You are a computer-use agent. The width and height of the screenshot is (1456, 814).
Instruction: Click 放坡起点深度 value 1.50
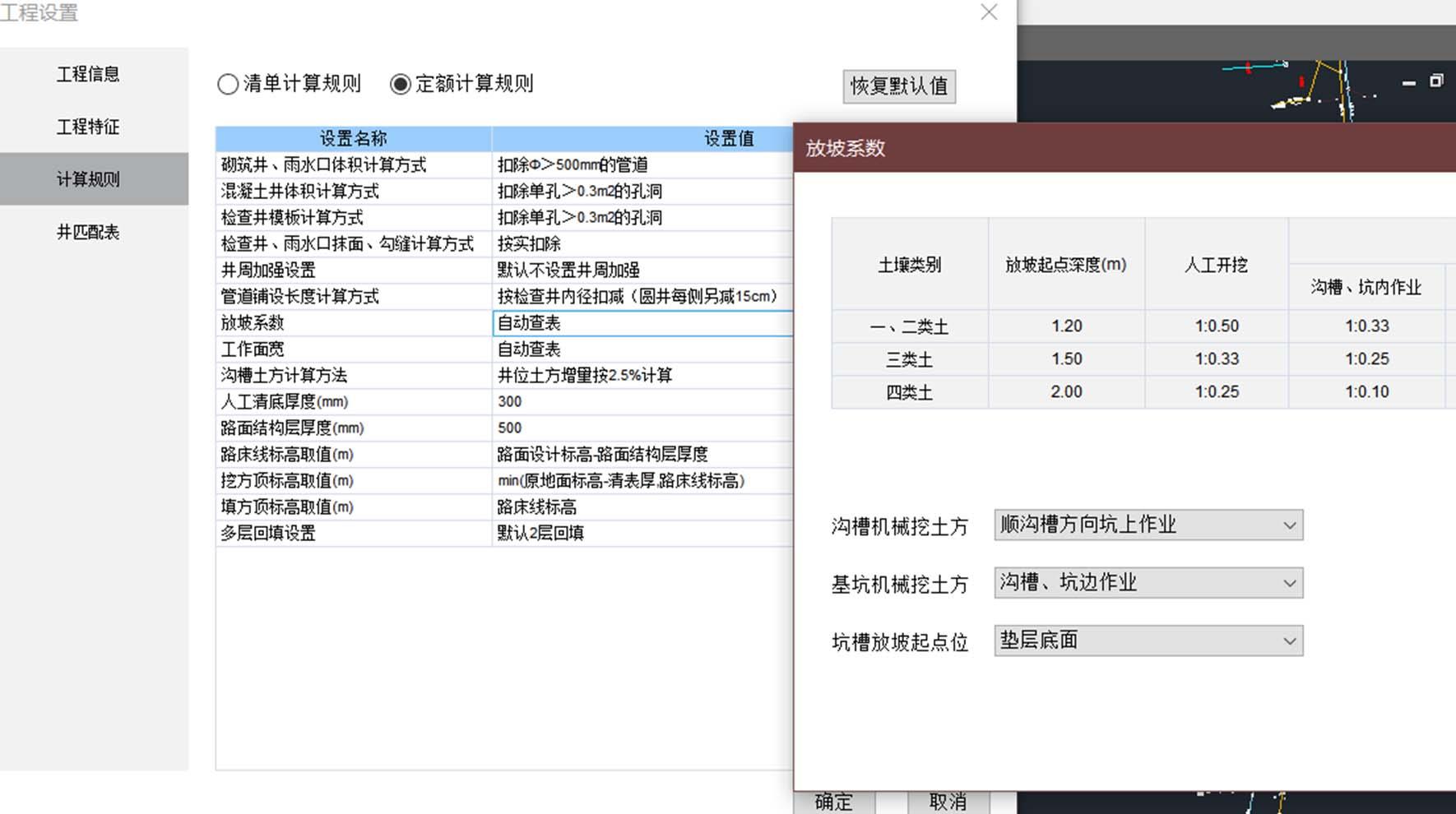(x=1067, y=359)
